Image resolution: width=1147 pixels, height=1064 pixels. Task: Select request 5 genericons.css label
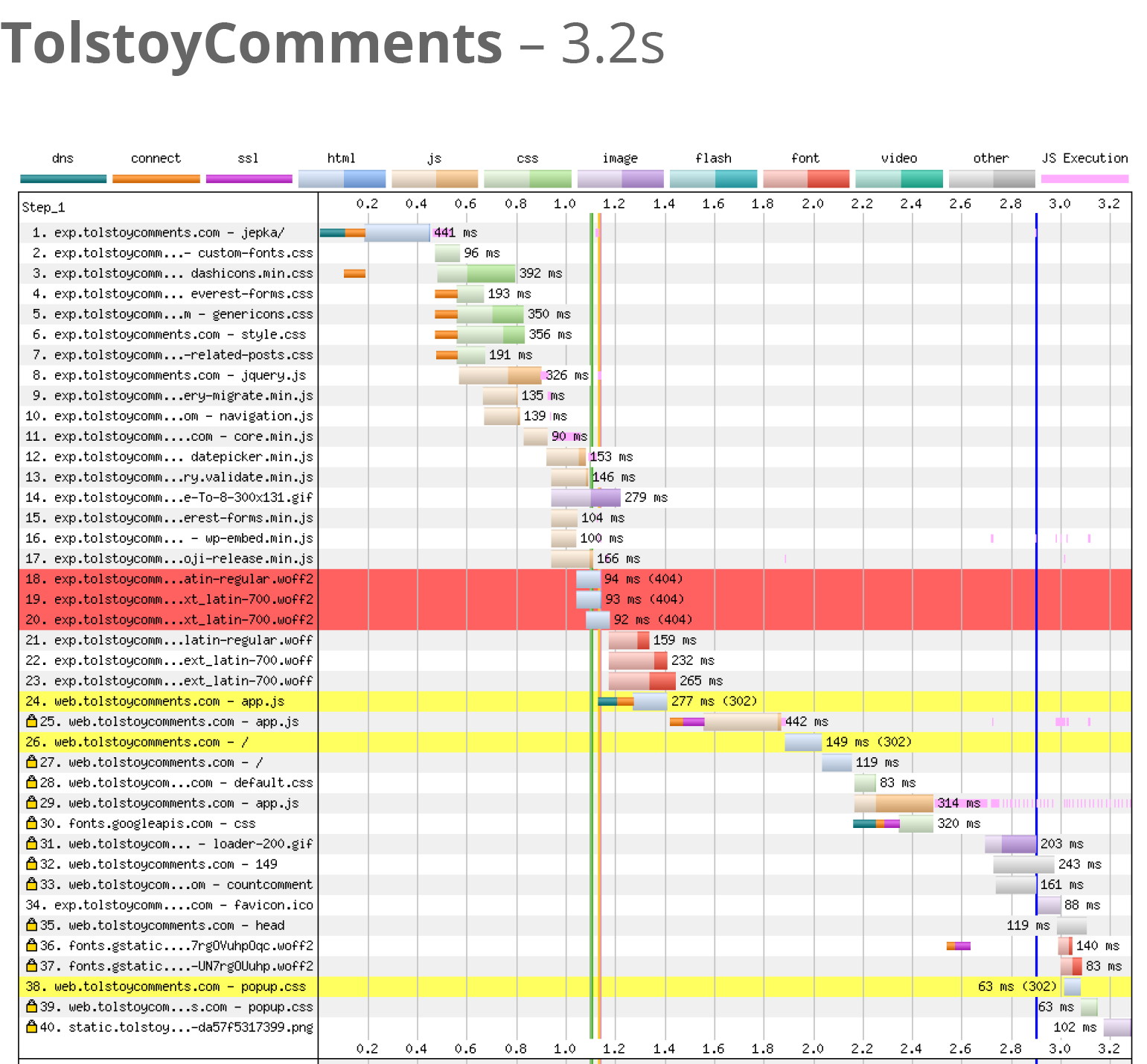click(173, 314)
